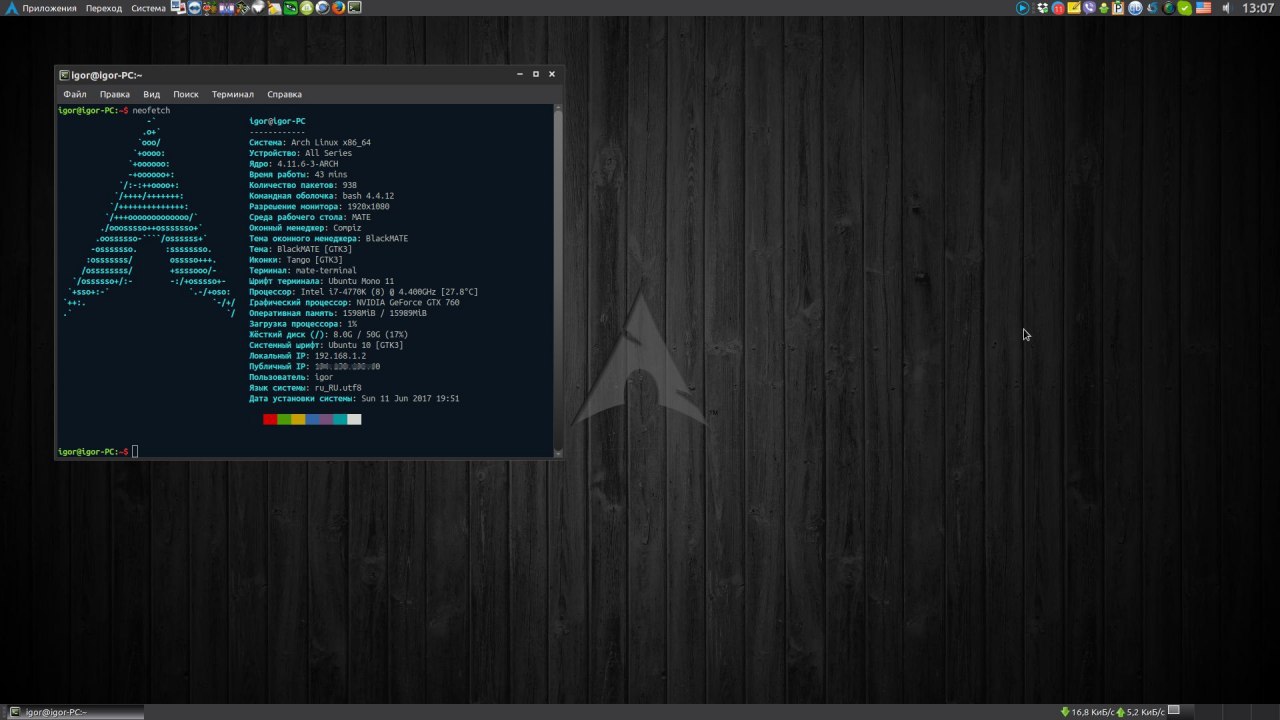Image resolution: width=1280 pixels, height=720 pixels.
Task: Open the green buddy messenger tray icon
Action: [1104, 8]
